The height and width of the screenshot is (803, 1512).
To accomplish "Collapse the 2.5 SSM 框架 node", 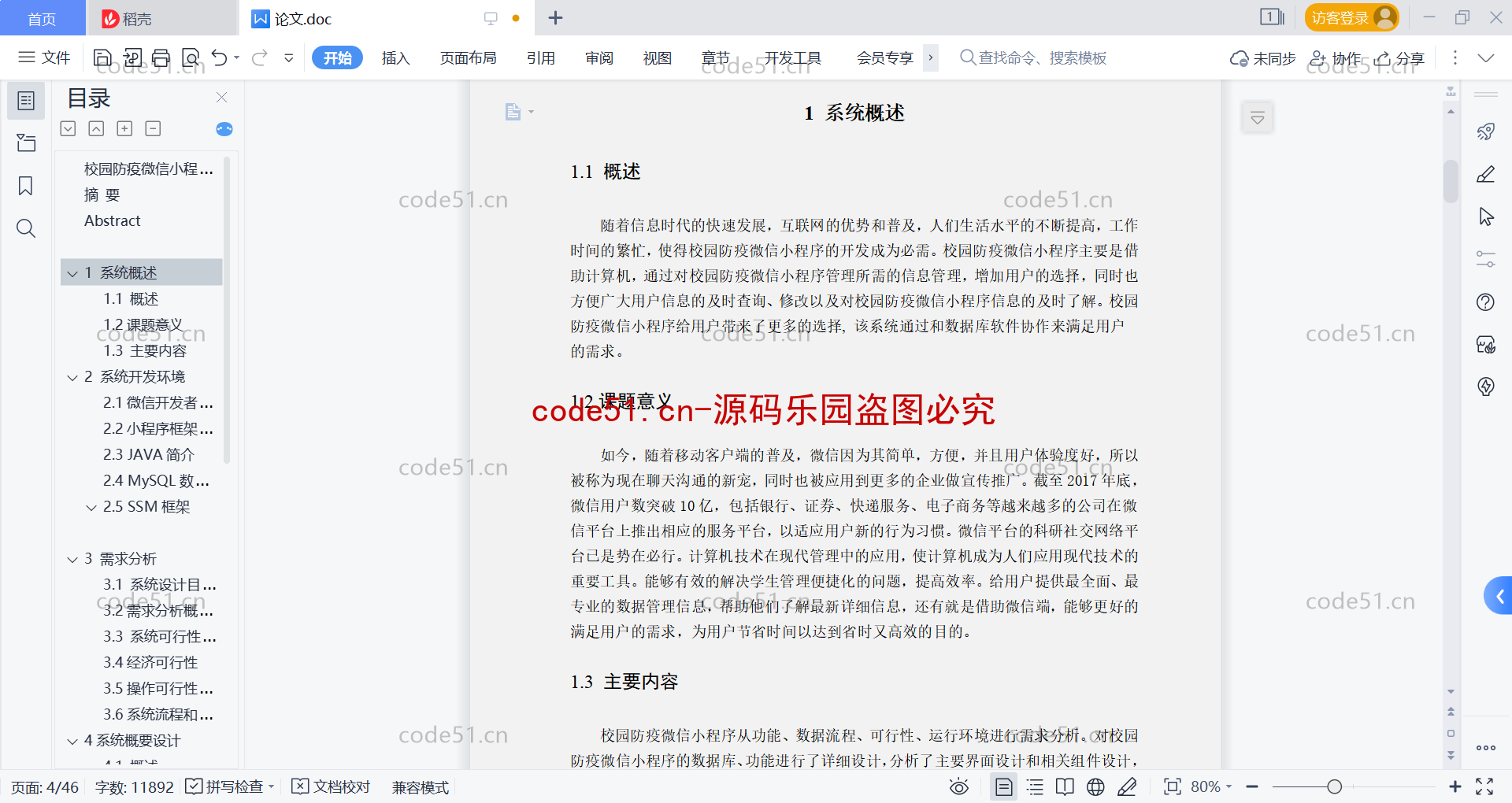I will point(91,507).
